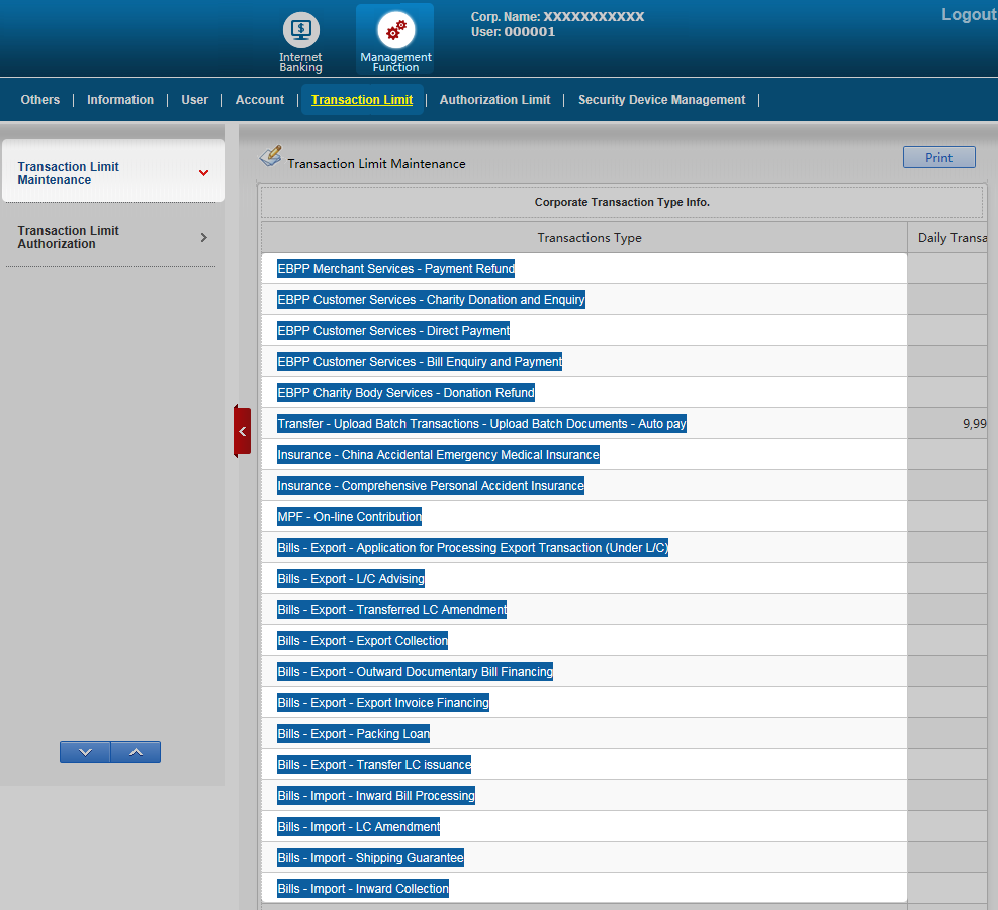This screenshot has width=998, height=910.
Task: Select Bills - Export - Packing Loan row
Action: (354, 734)
